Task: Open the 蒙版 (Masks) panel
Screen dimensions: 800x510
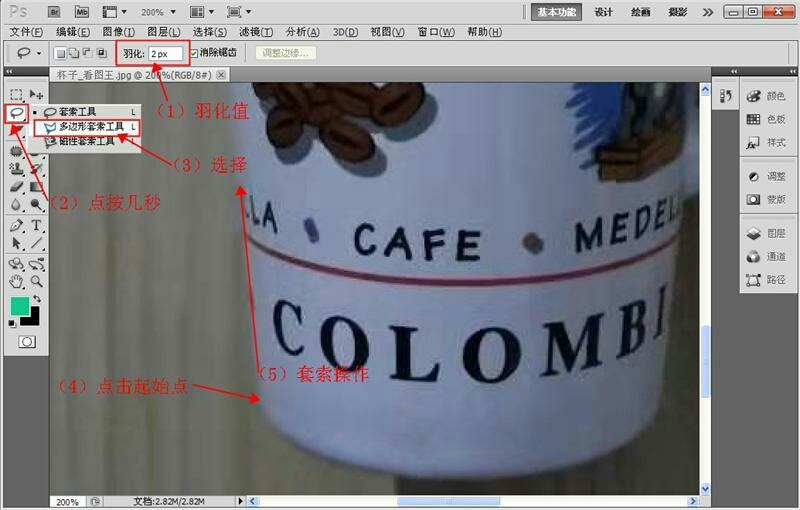Action: pos(766,199)
